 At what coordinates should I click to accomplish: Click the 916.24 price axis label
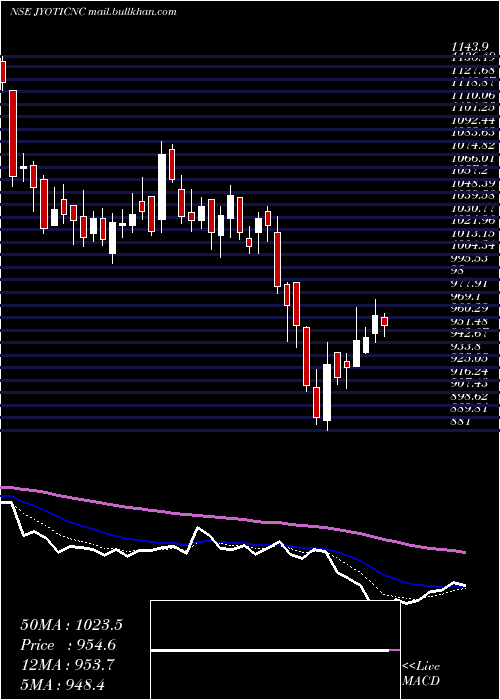coord(470,371)
